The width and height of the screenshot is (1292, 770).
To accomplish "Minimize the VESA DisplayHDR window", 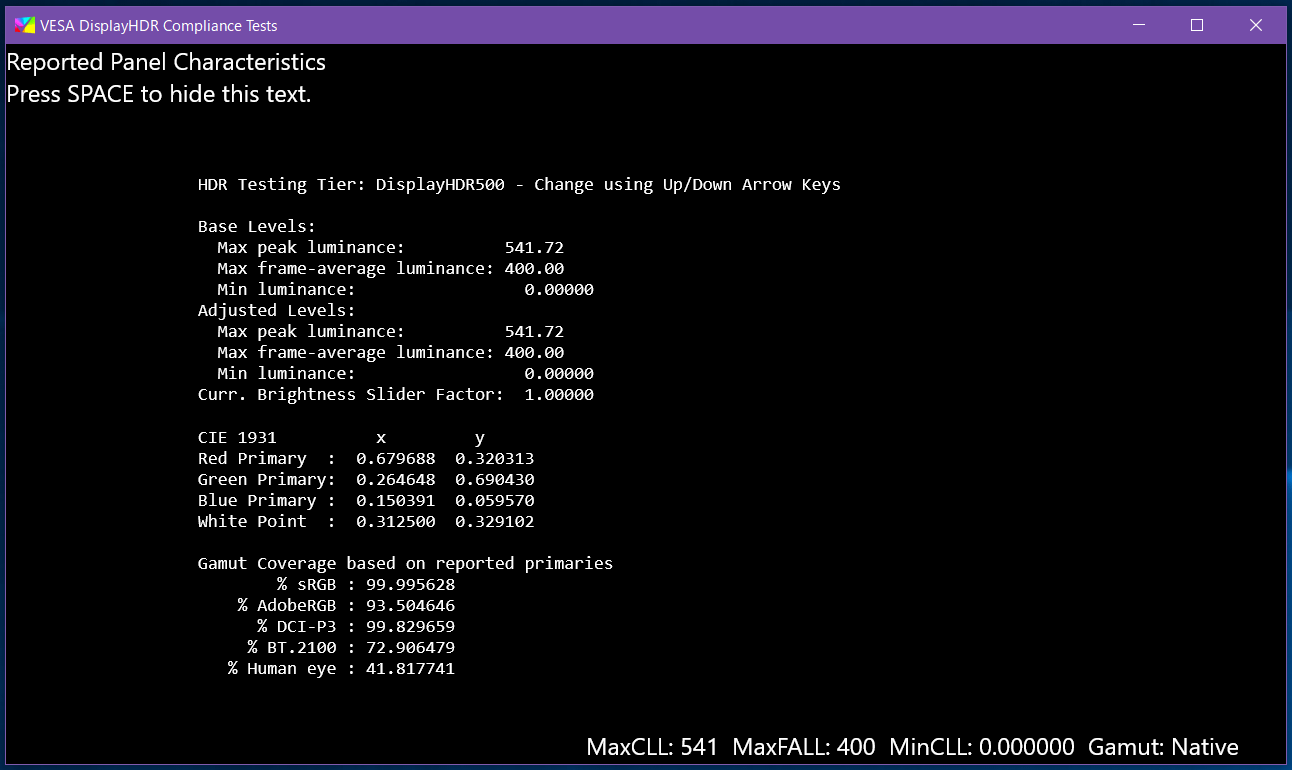I will (x=1138, y=25).
